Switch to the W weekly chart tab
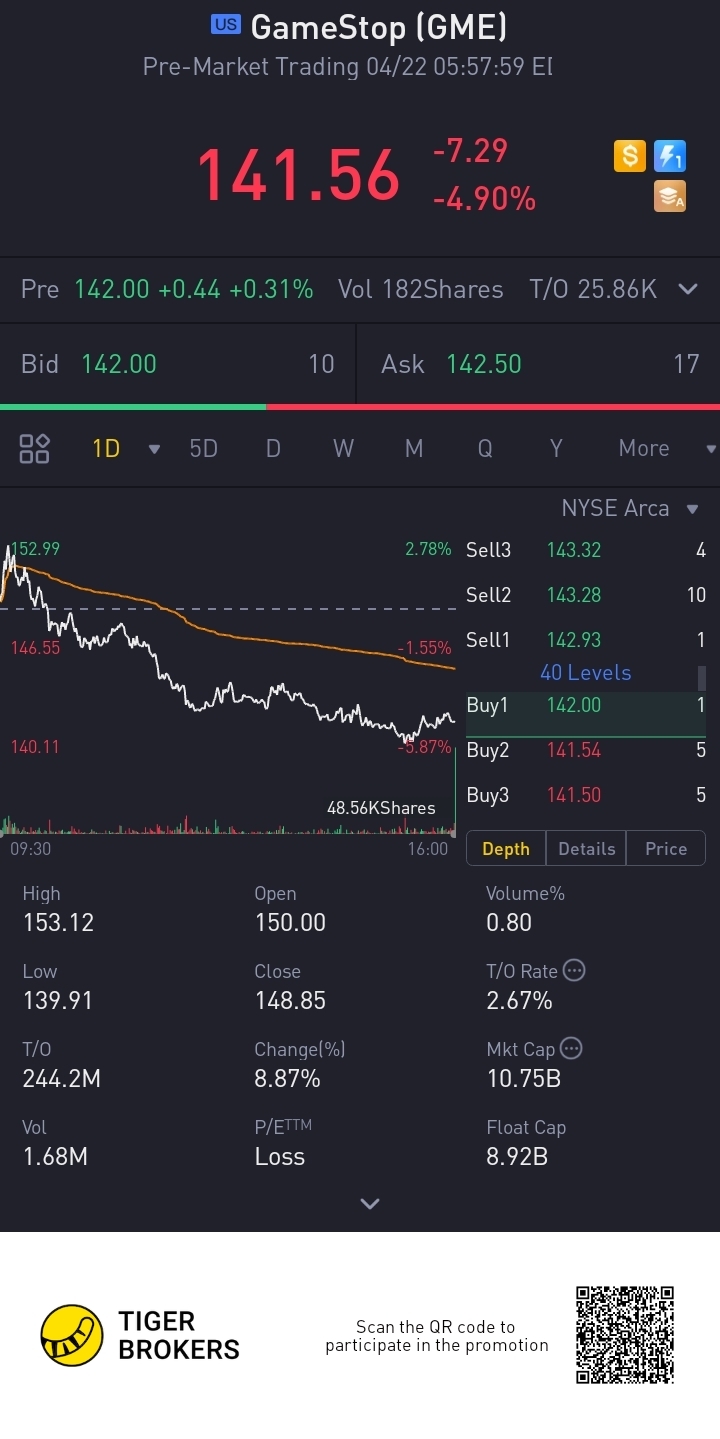Screen dimensions: 720x1439 click(343, 448)
